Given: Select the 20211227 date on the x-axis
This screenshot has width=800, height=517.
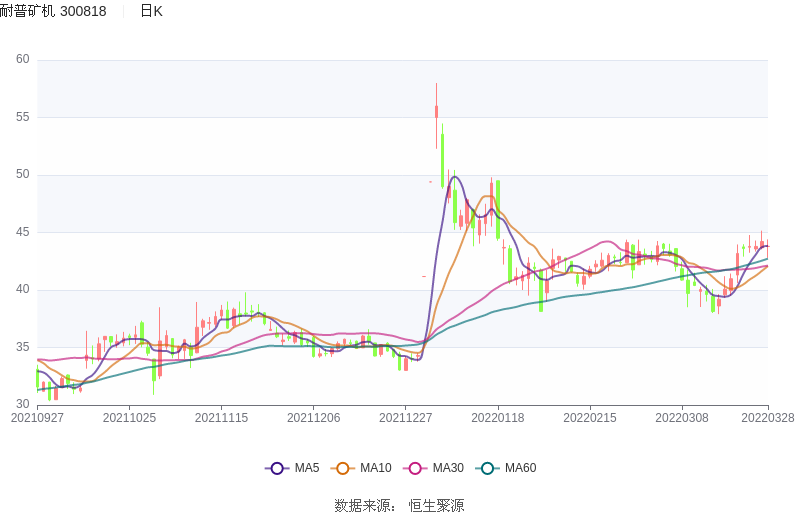Looking at the screenshot, I should (406, 418).
